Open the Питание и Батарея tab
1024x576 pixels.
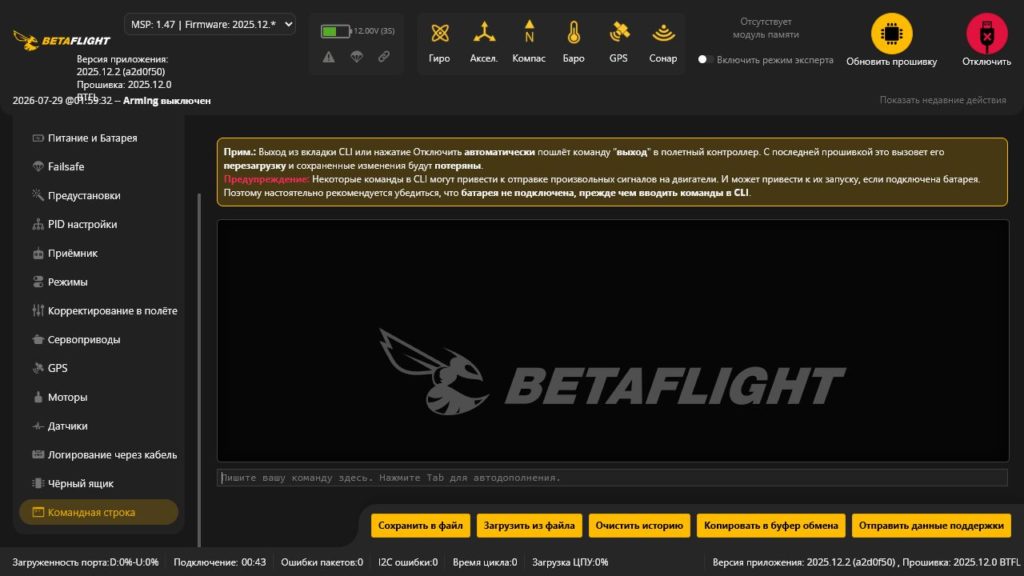point(99,138)
